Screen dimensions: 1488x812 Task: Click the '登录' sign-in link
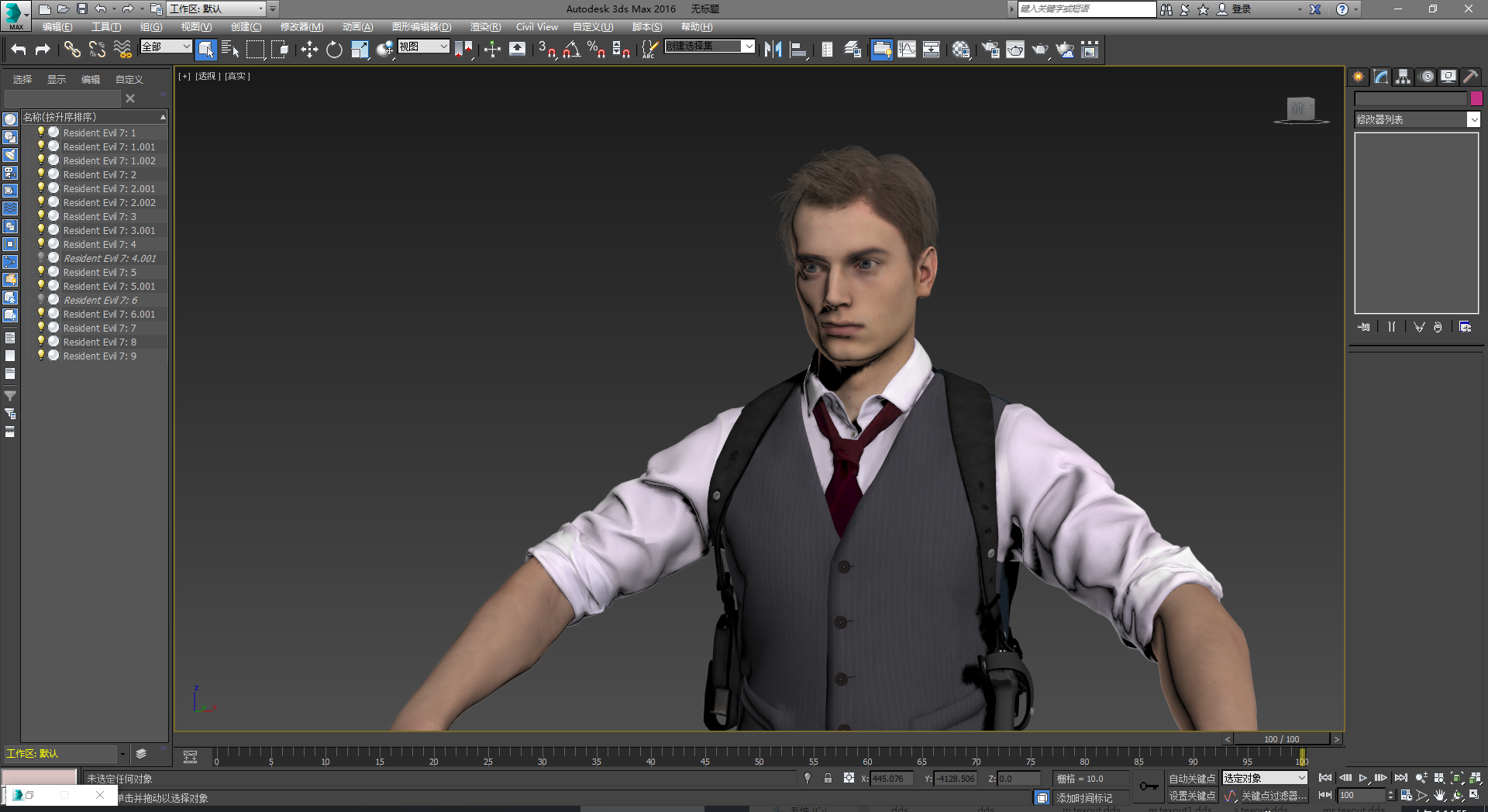1242,9
